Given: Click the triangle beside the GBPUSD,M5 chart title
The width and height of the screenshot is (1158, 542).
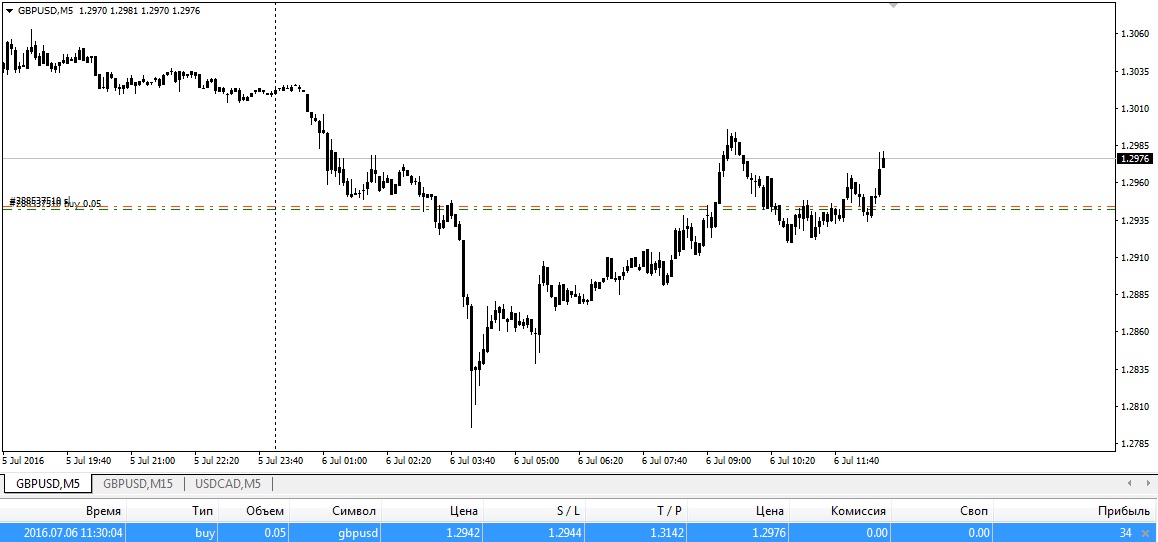Looking at the screenshot, I should coord(10,11).
